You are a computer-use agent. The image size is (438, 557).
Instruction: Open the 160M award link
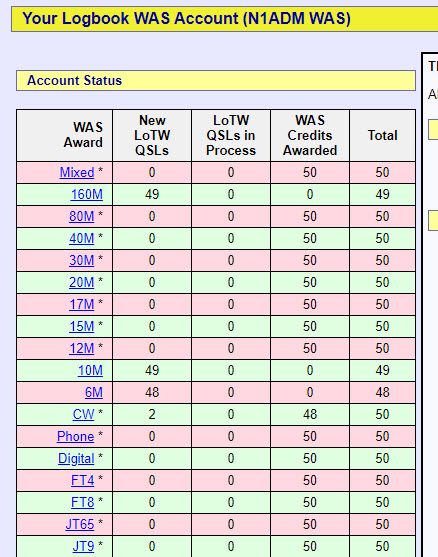pos(87,195)
